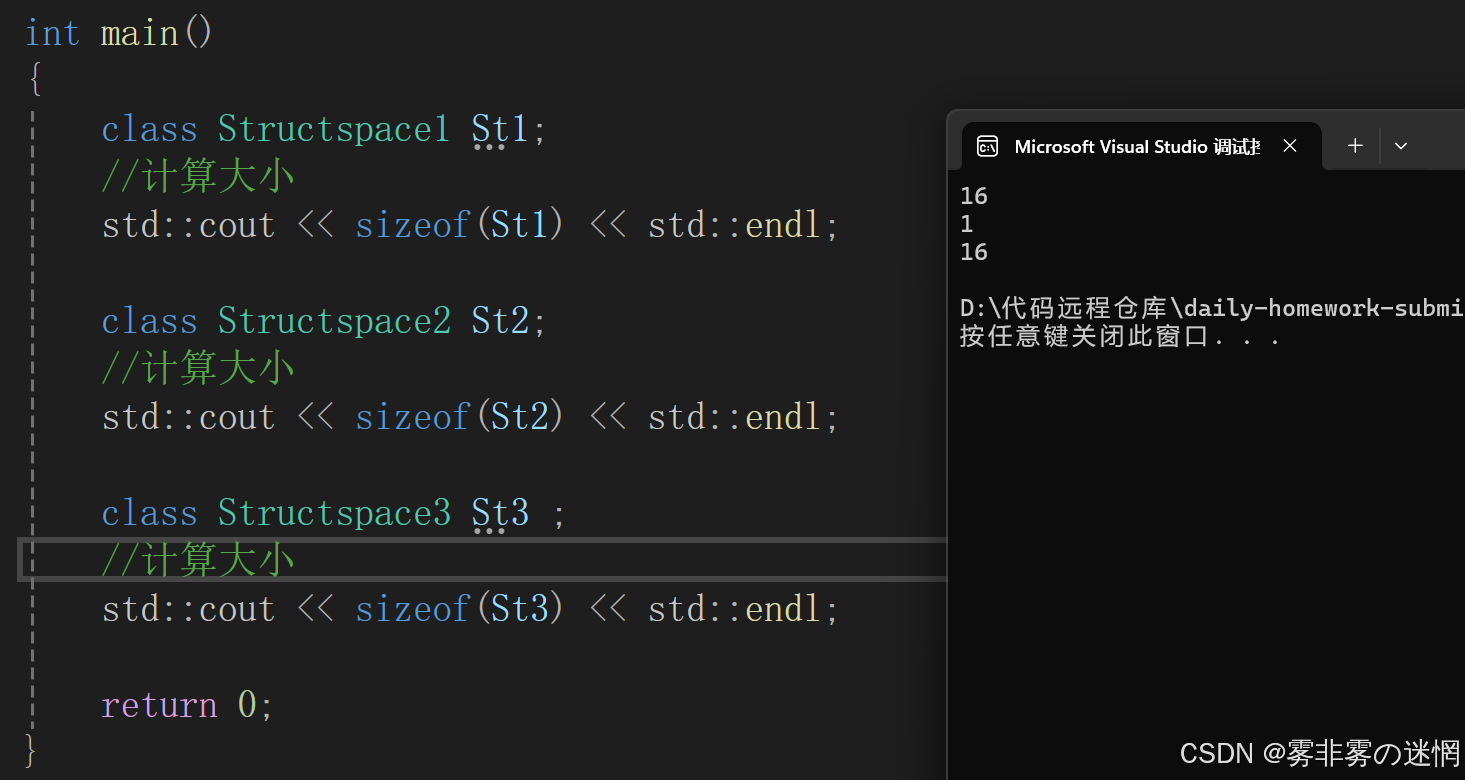Viewport: 1465px width, 780px height.
Task: Click the first output value 16 in console
Action: pos(974,195)
